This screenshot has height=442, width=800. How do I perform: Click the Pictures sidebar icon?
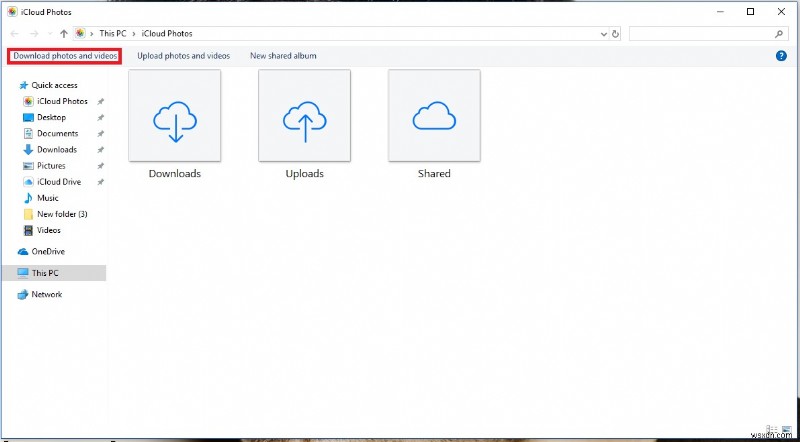pos(29,166)
